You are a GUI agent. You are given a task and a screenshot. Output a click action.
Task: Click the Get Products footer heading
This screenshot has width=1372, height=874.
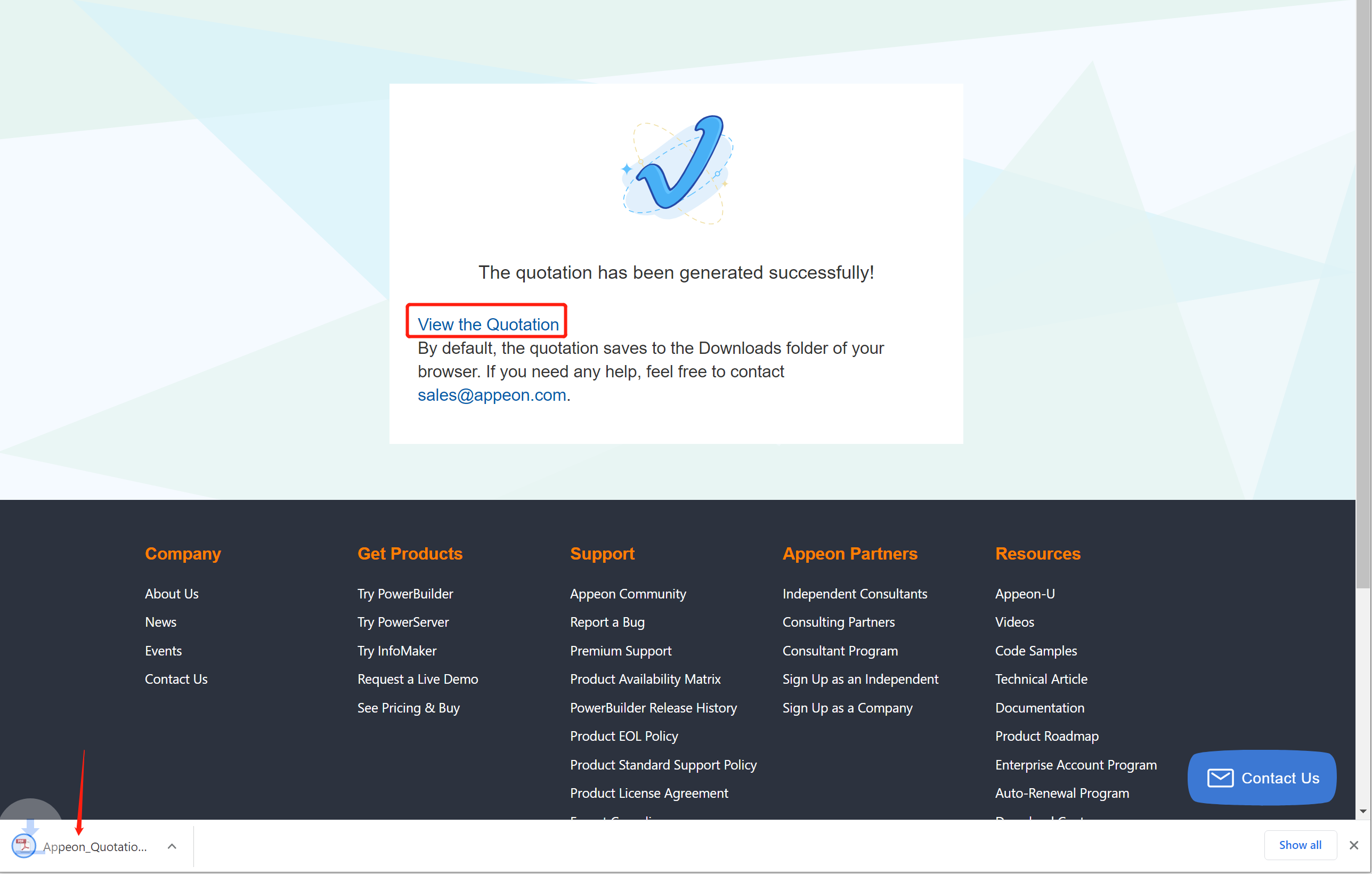coord(410,553)
